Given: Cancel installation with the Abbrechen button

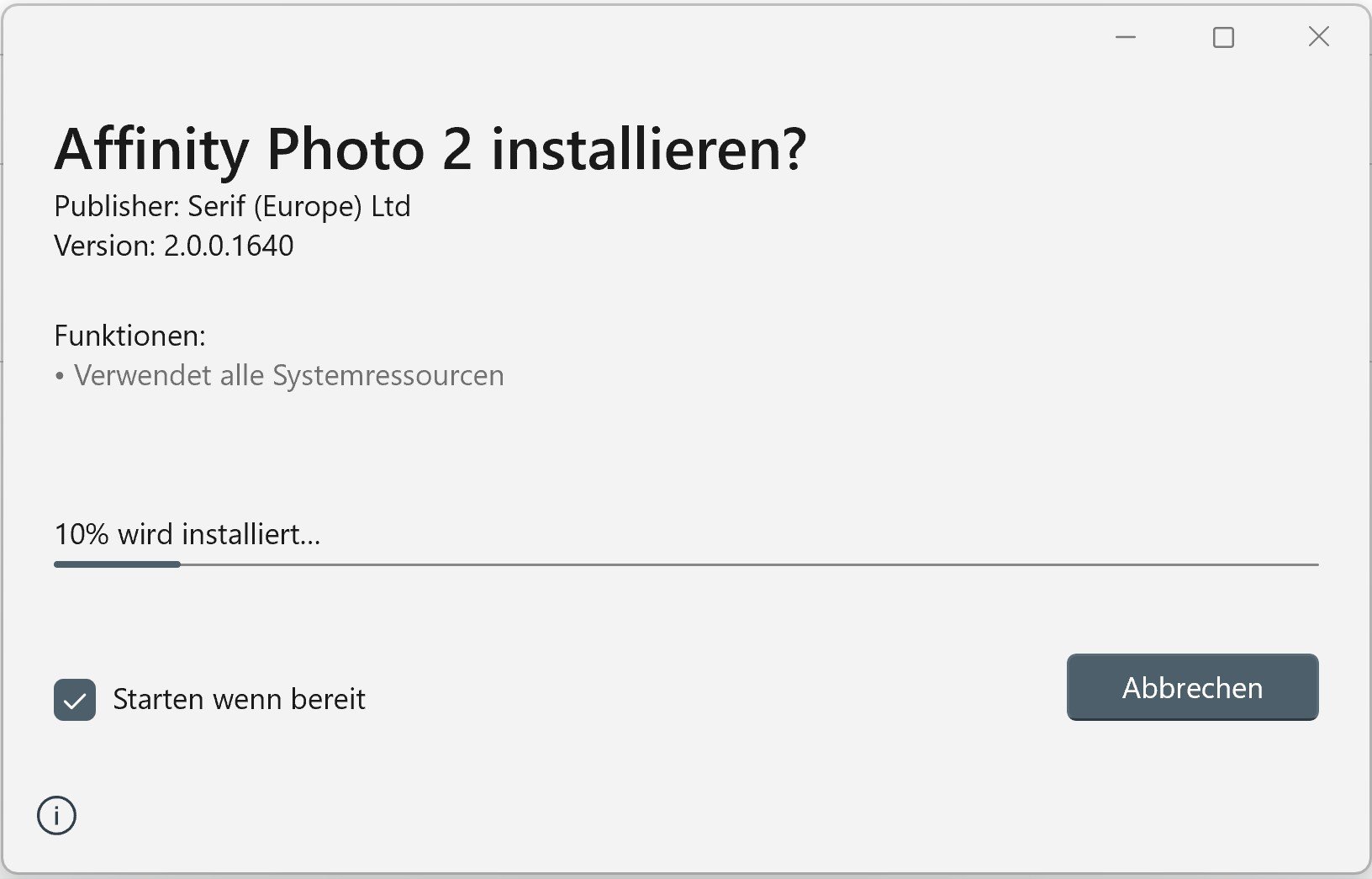Looking at the screenshot, I should click(1192, 687).
